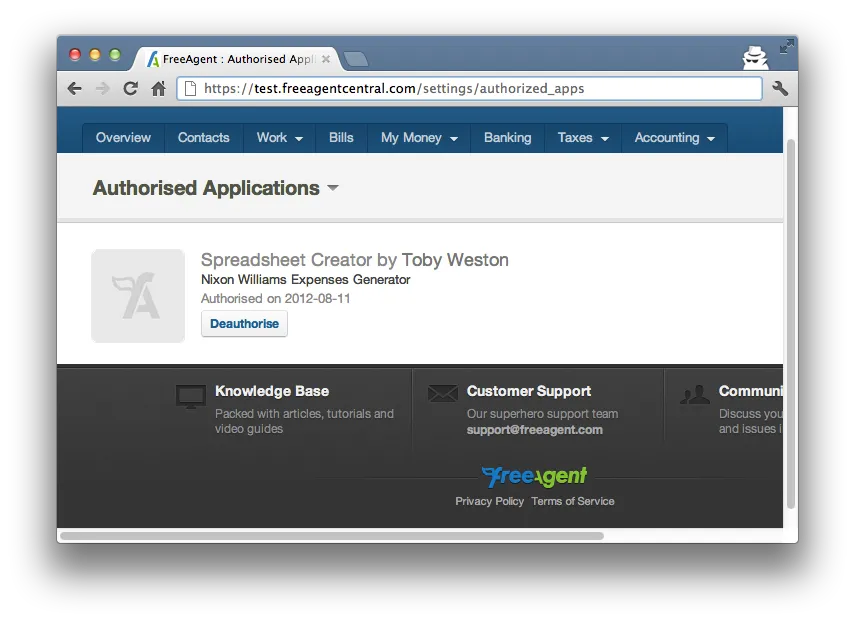The image size is (855, 622).
Task: Click the support@freeagent.com email link
Action: click(534, 430)
